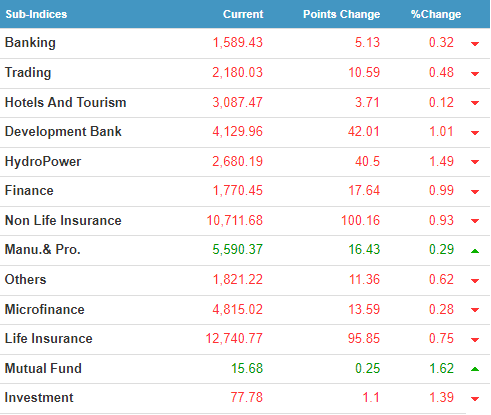Viewport: 491px width, 415px height.
Task: Click the red down arrow in Trading row
Action: click(475, 74)
